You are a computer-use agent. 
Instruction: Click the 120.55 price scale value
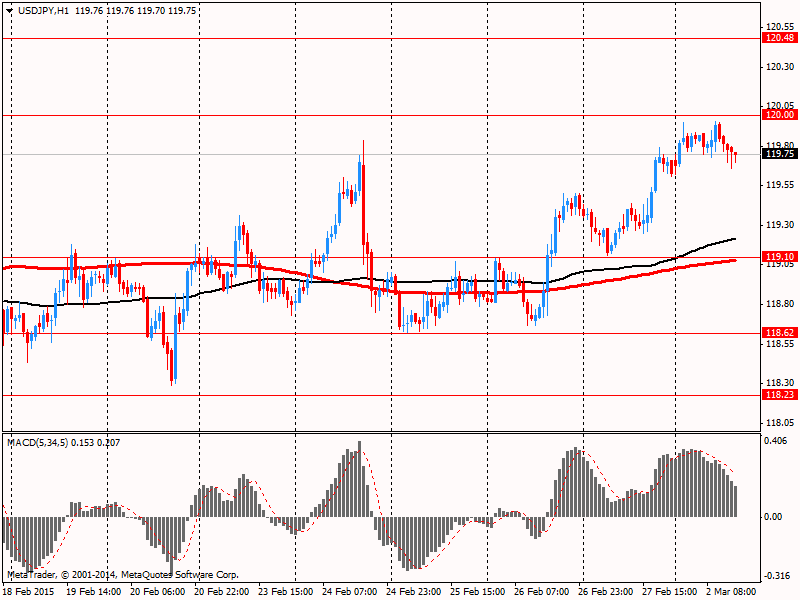(x=780, y=27)
